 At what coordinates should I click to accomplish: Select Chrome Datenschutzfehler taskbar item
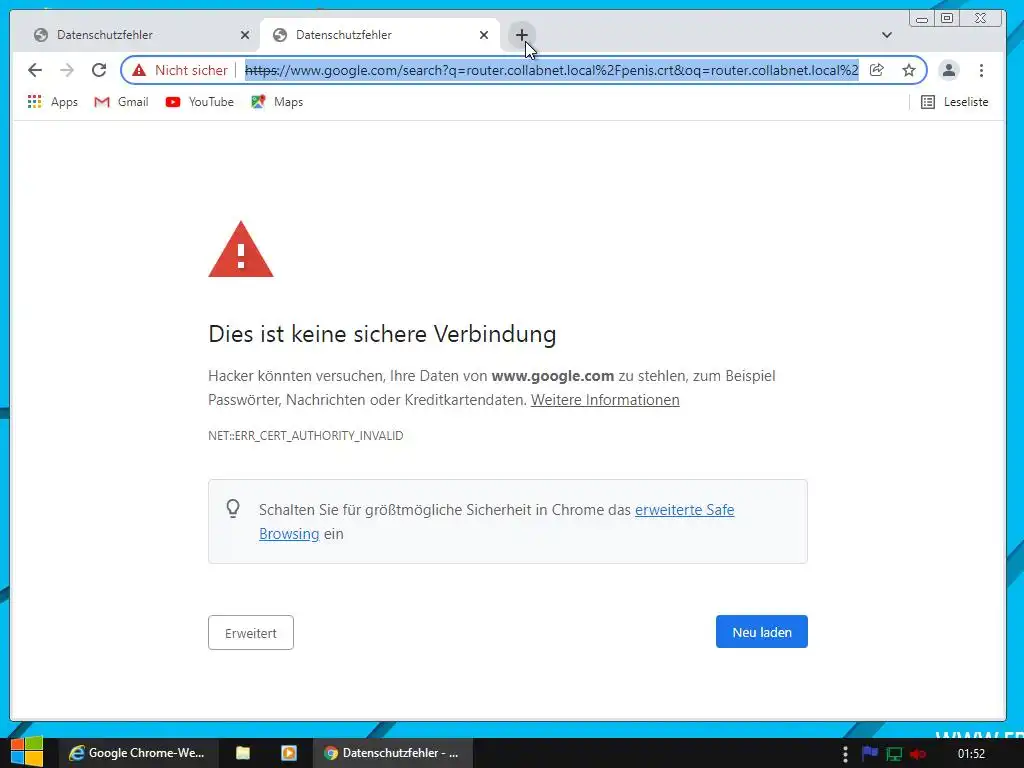[x=392, y=753]
